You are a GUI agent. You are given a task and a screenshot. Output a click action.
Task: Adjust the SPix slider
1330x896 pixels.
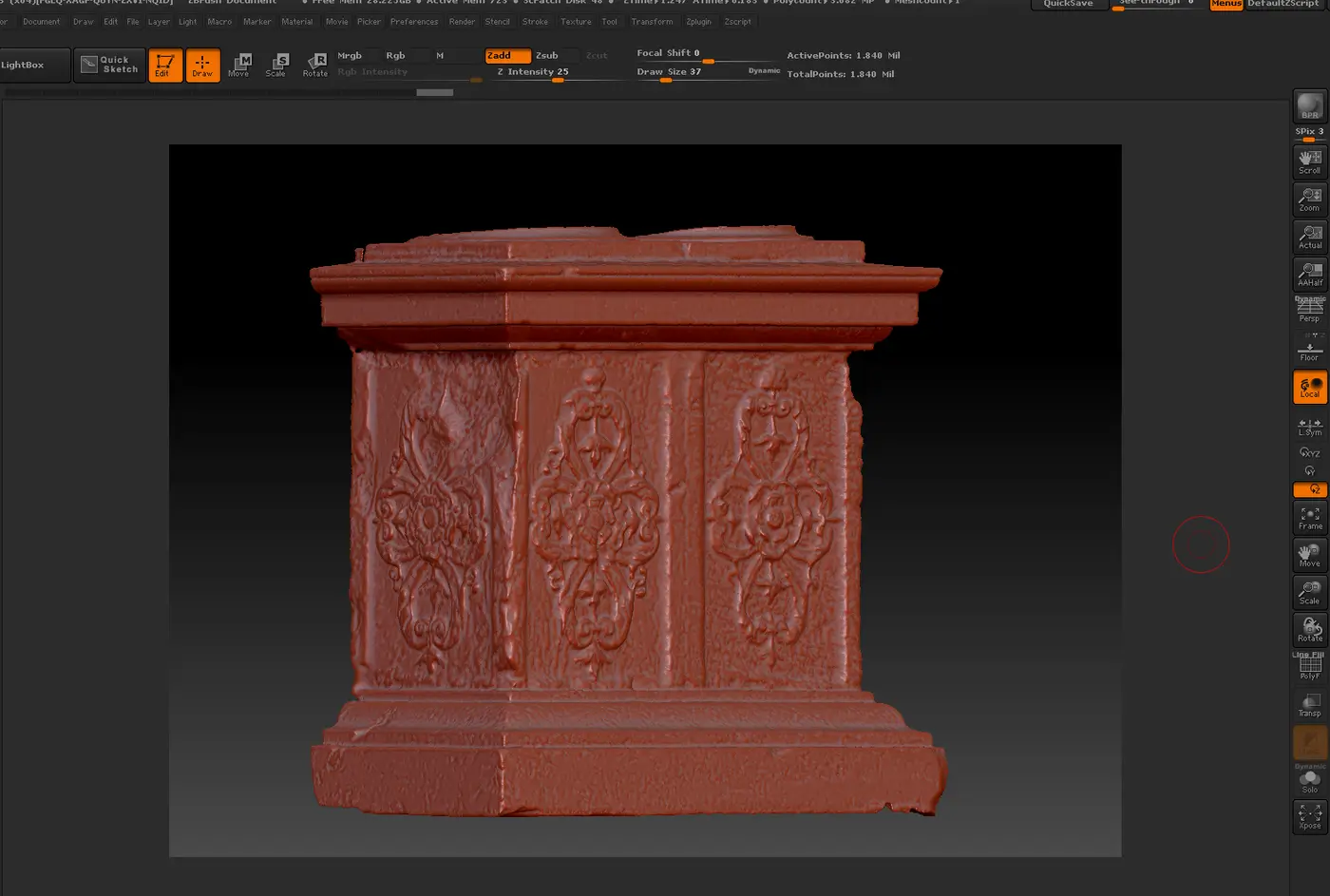point(1310,133)
